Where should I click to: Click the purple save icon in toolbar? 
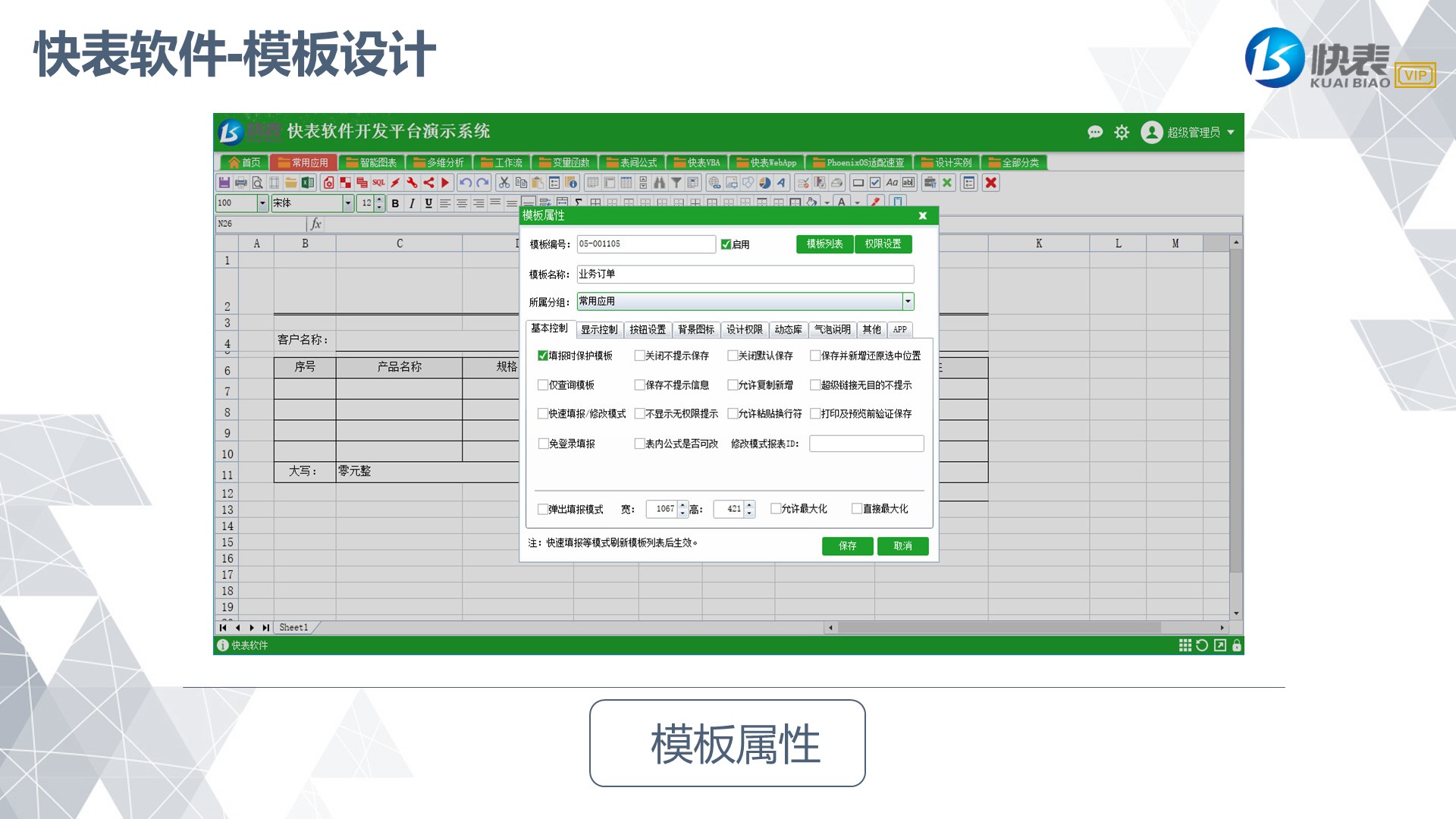click(x=224, y=183)
